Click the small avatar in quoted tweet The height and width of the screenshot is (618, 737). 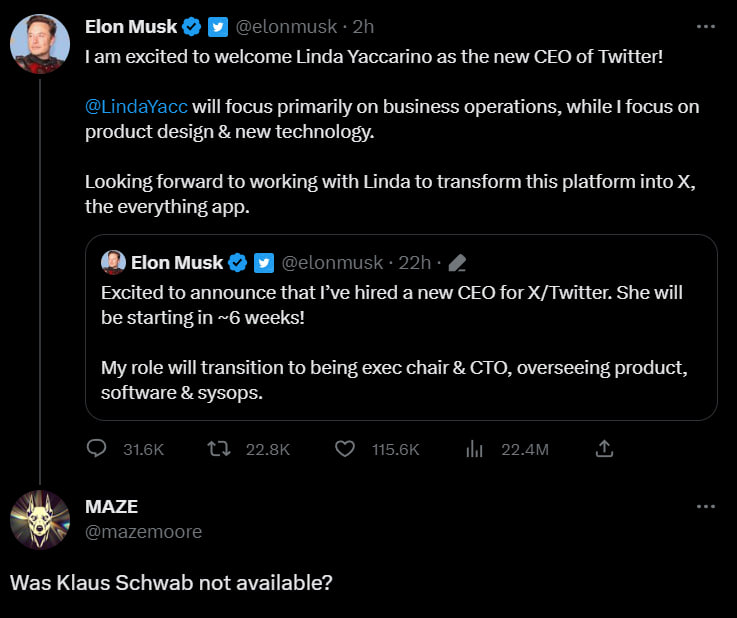tap(113, 262)
